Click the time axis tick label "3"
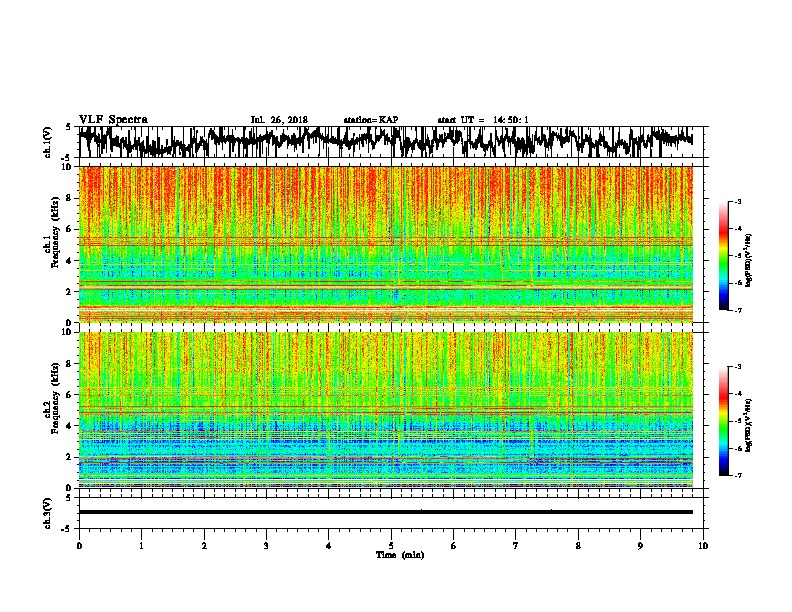Image resolution: width=792 pixels, height=612 pixels. coord(266,546)
